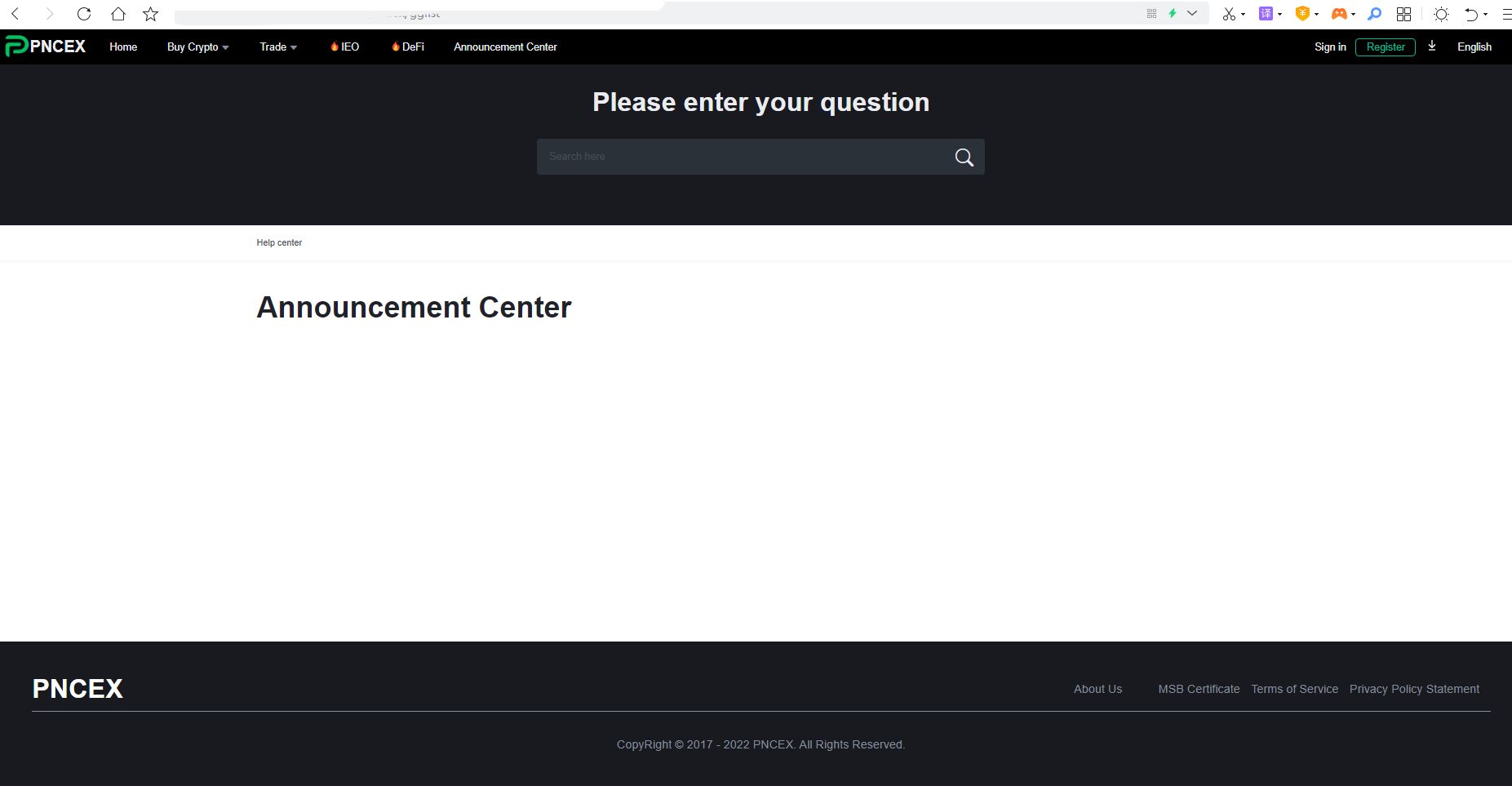Image resolution: width=1512 pixels, height=786 pixels.
Task: Open the orange game controller icon
Action: [1338, 14]
